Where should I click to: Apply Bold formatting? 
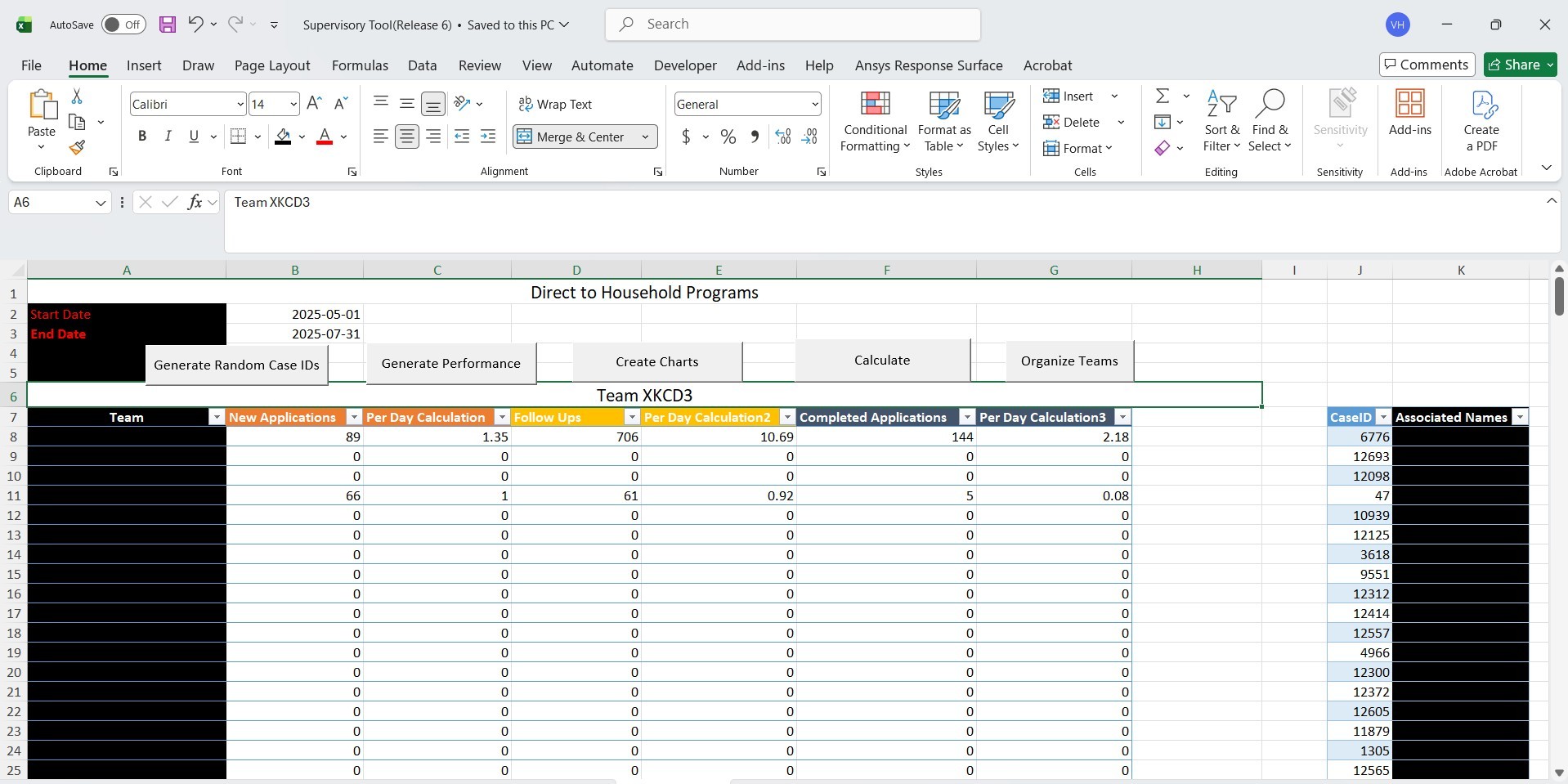[x=142, y=137]
